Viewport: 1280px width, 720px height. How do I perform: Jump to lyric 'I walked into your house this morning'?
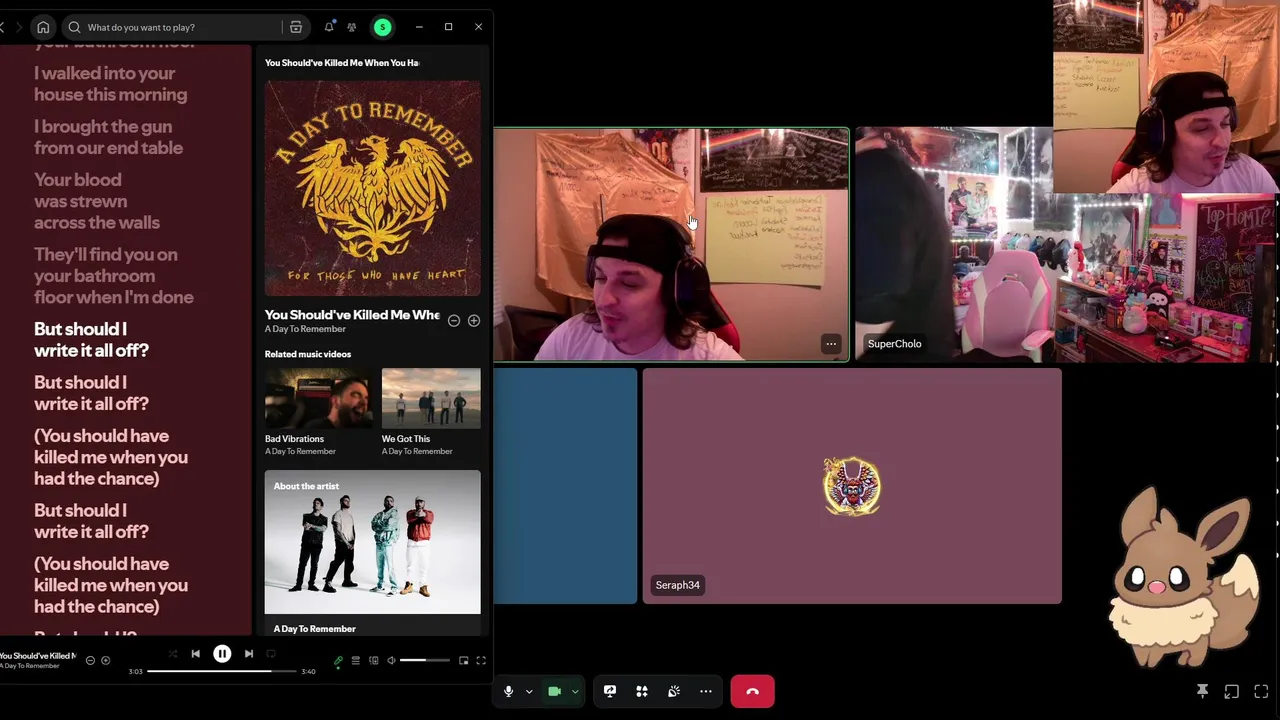110,84
